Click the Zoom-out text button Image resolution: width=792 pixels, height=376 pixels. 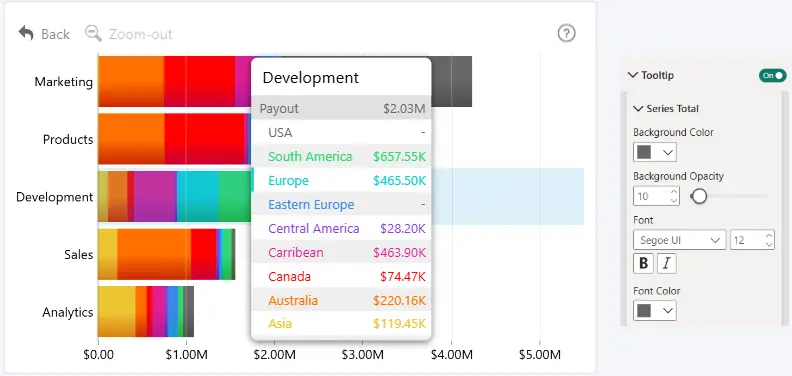141,34
